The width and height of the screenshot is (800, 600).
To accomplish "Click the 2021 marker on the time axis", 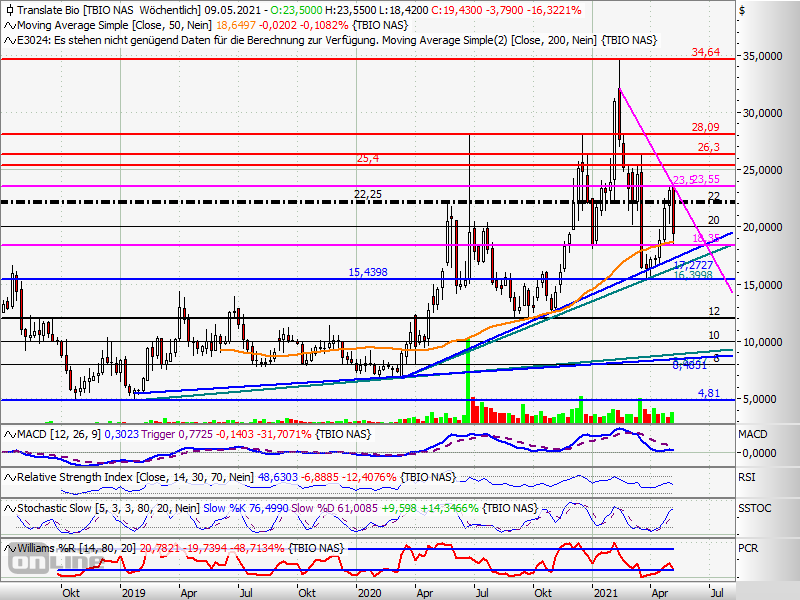I will coord(606,592).
